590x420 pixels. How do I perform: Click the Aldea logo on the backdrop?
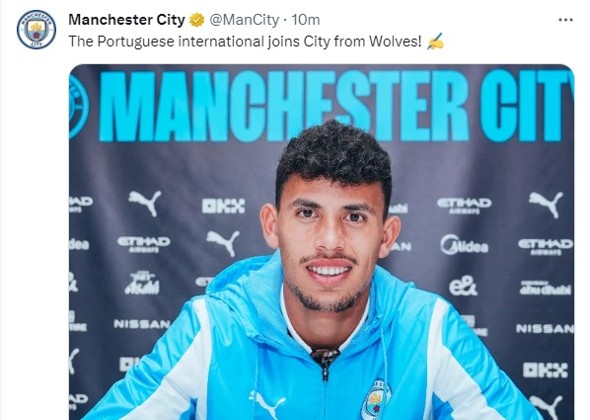click(x=464, y=245)
